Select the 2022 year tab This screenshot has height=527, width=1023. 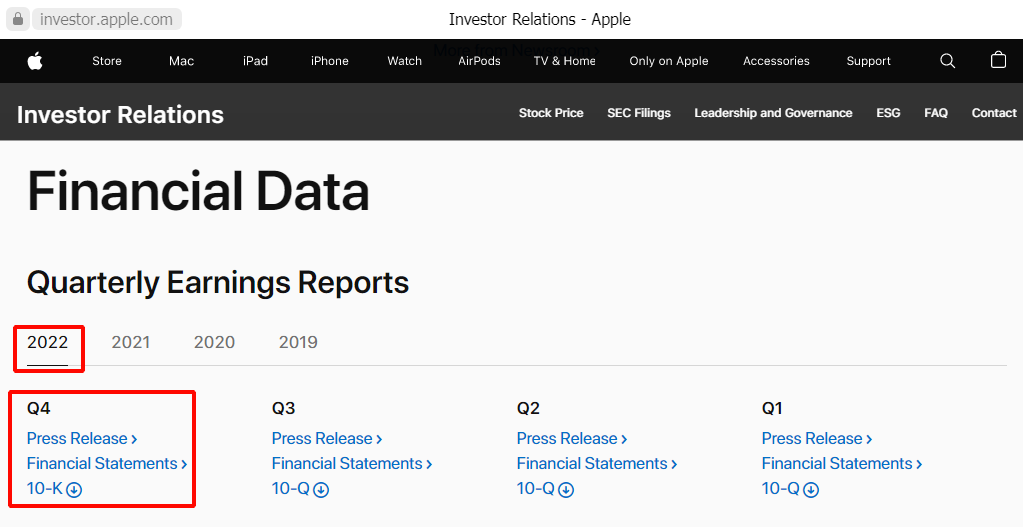click(47, 342)
